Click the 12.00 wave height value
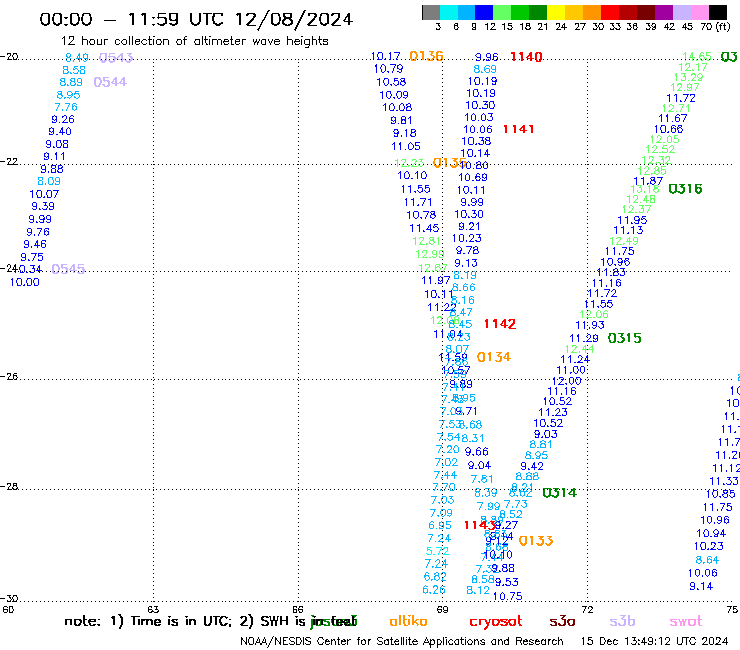This screenshot has width=740, height=650. pyautogui.click(x=567, y=381)
